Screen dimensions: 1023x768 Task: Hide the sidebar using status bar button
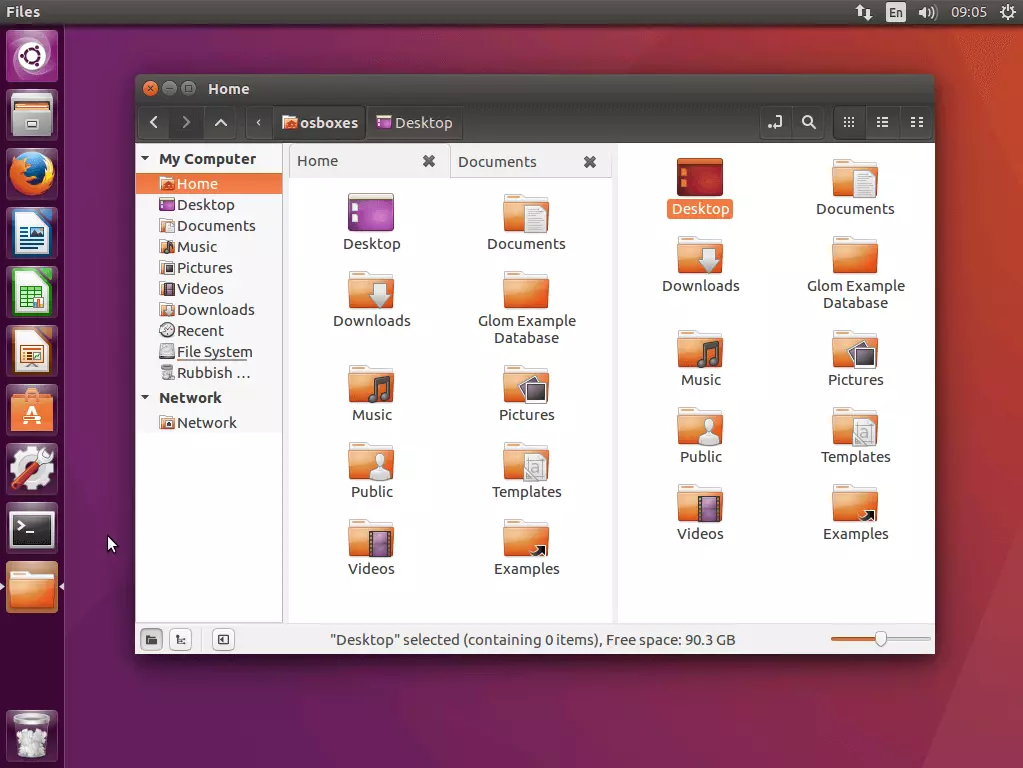(x=223, y=640)
